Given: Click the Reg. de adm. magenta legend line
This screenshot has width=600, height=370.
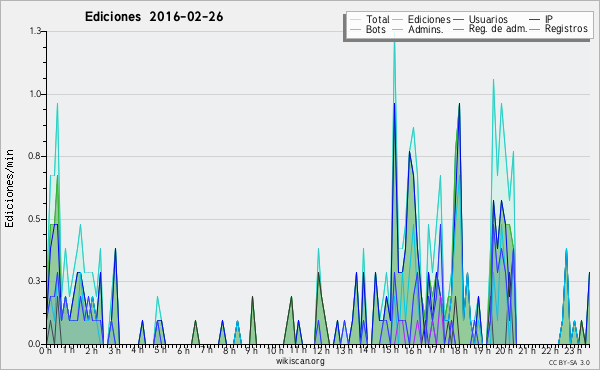Looking at the screenshot, I should (458, 29).
